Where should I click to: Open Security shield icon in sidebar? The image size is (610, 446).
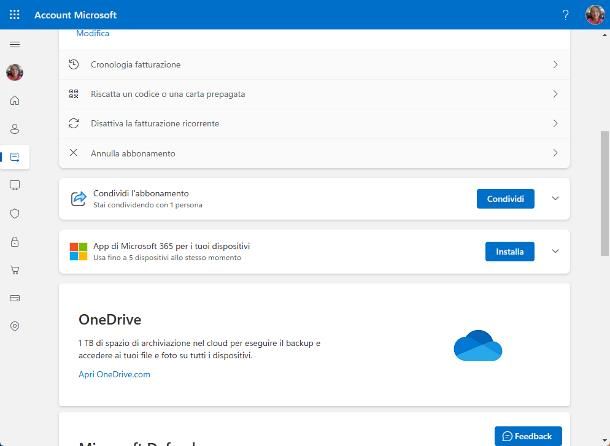(15, 214)
